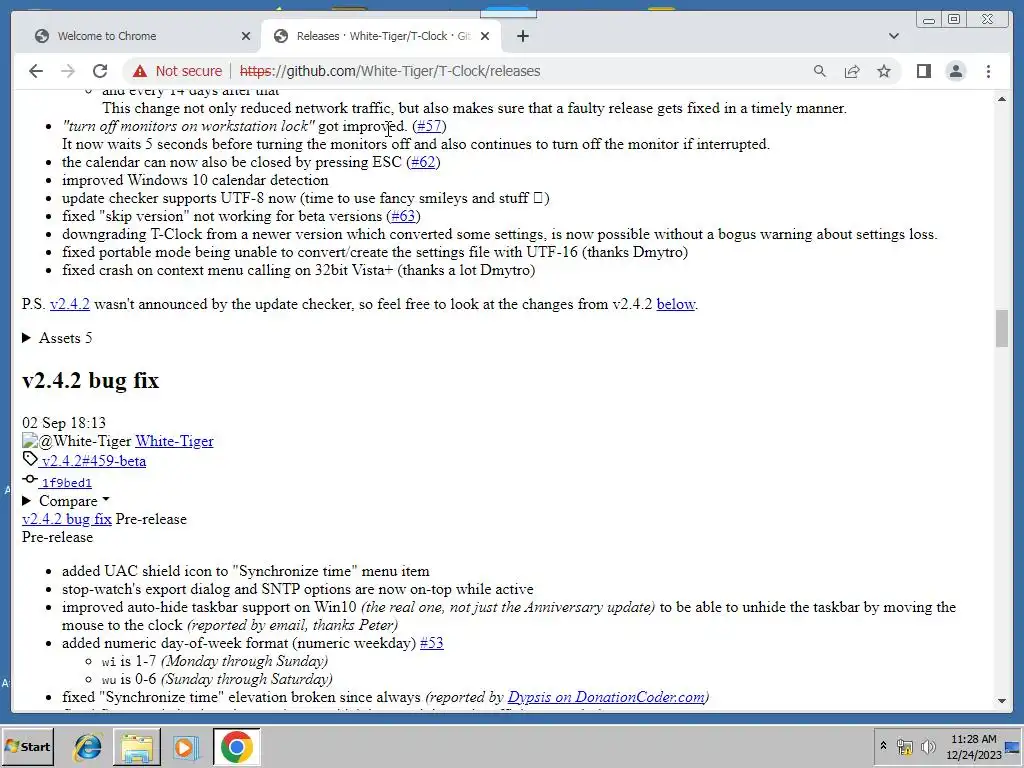Click the tag icon beside v2.4.2#459-beta
The width and height of the screenshot is (1024, 768).
point(30,459)
